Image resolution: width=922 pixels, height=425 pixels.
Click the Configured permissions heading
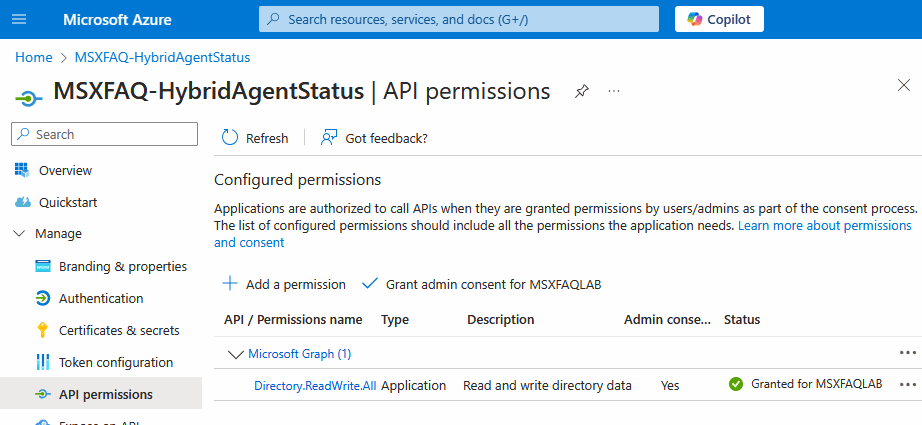click(x=298, y=180)
